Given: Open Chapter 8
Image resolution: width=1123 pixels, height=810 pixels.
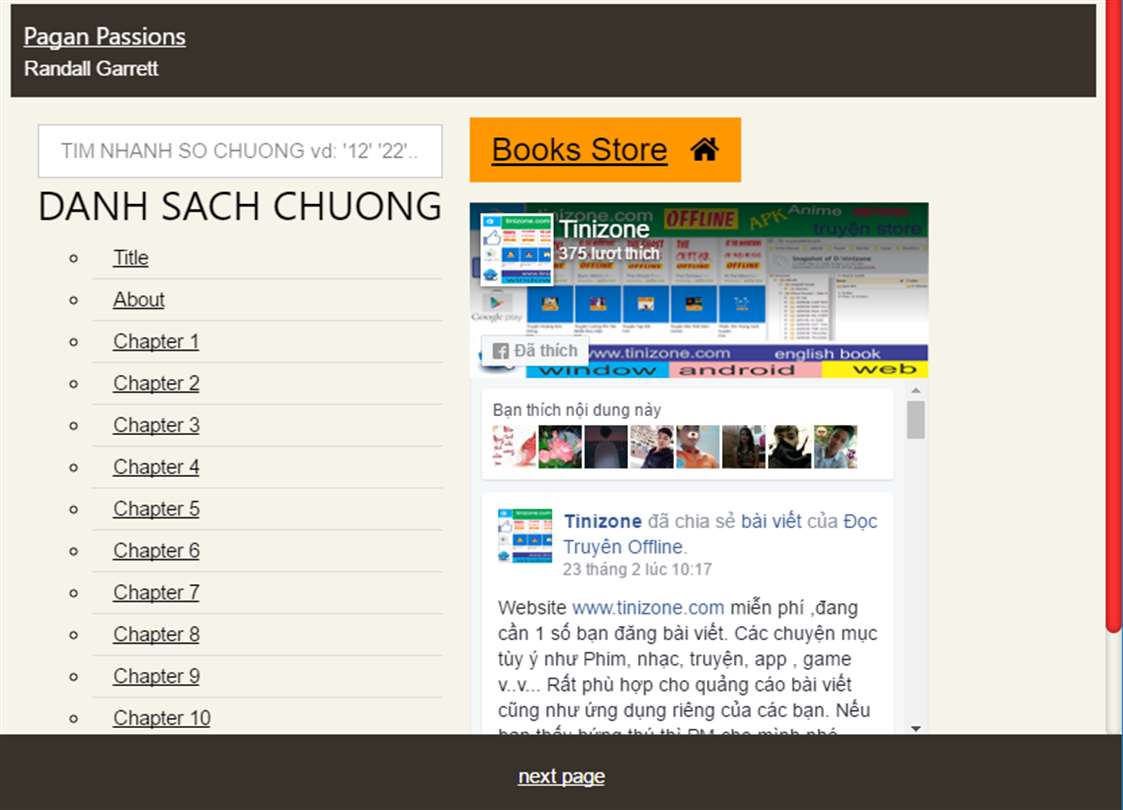Looking at the screenshot, I should tap(156, 635).
